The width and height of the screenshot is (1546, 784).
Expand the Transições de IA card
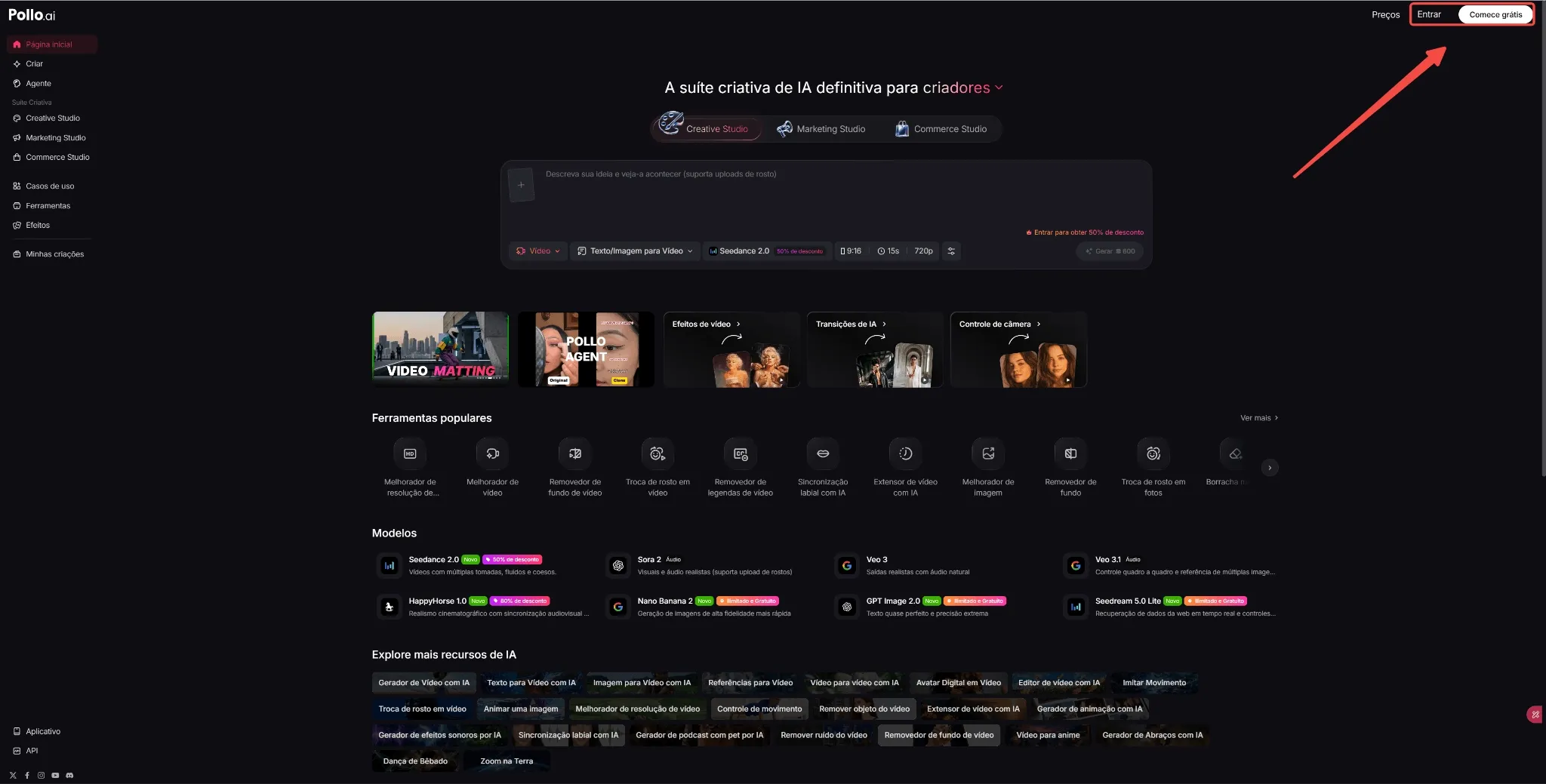pos(875,349)
